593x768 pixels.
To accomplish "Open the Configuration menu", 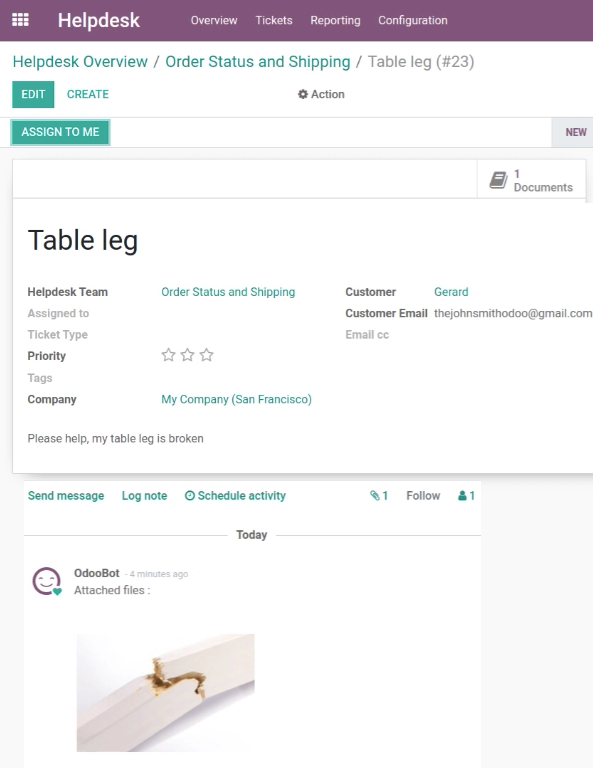I will coord(413,21).
